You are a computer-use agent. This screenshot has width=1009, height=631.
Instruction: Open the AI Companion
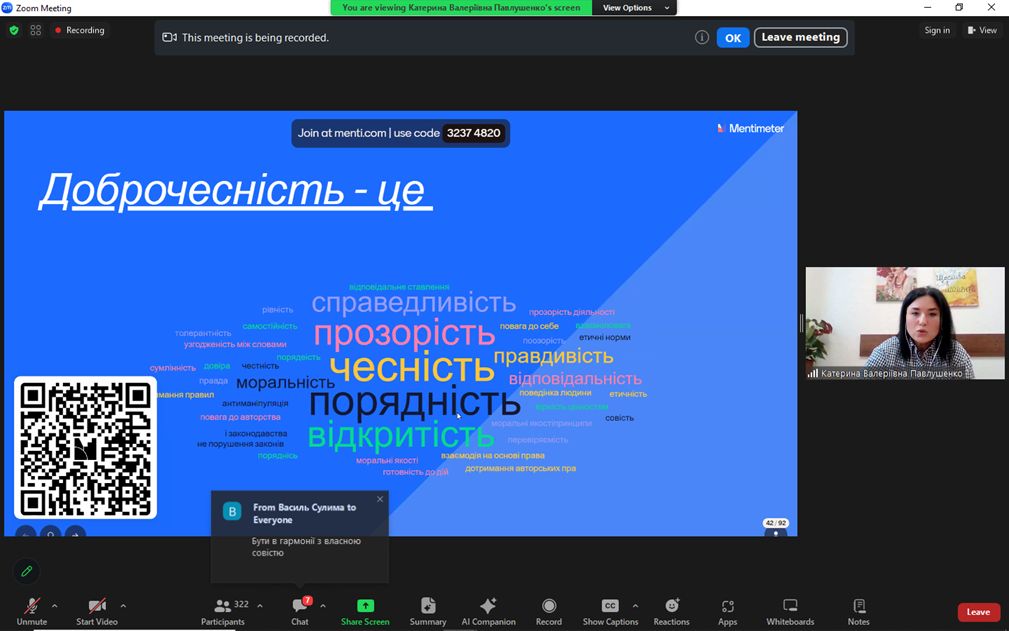[488, 609]
